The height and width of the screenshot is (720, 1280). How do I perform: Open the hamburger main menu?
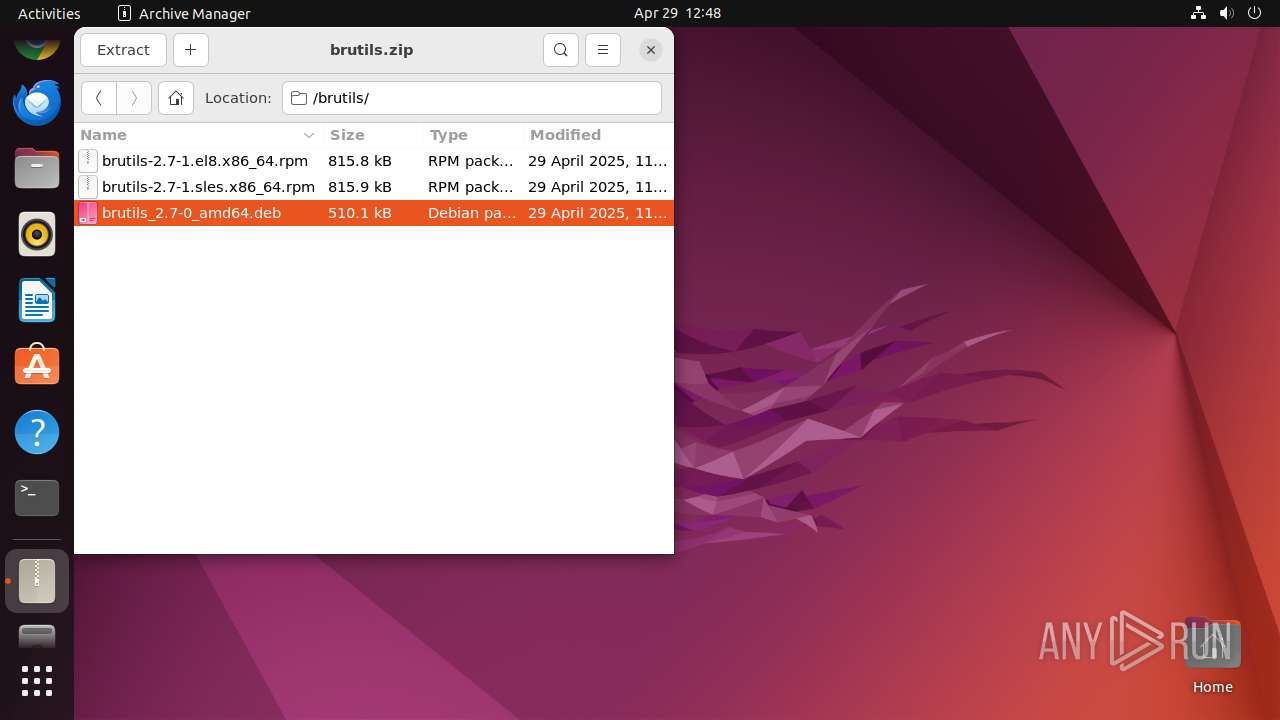[x=602, y=50]
